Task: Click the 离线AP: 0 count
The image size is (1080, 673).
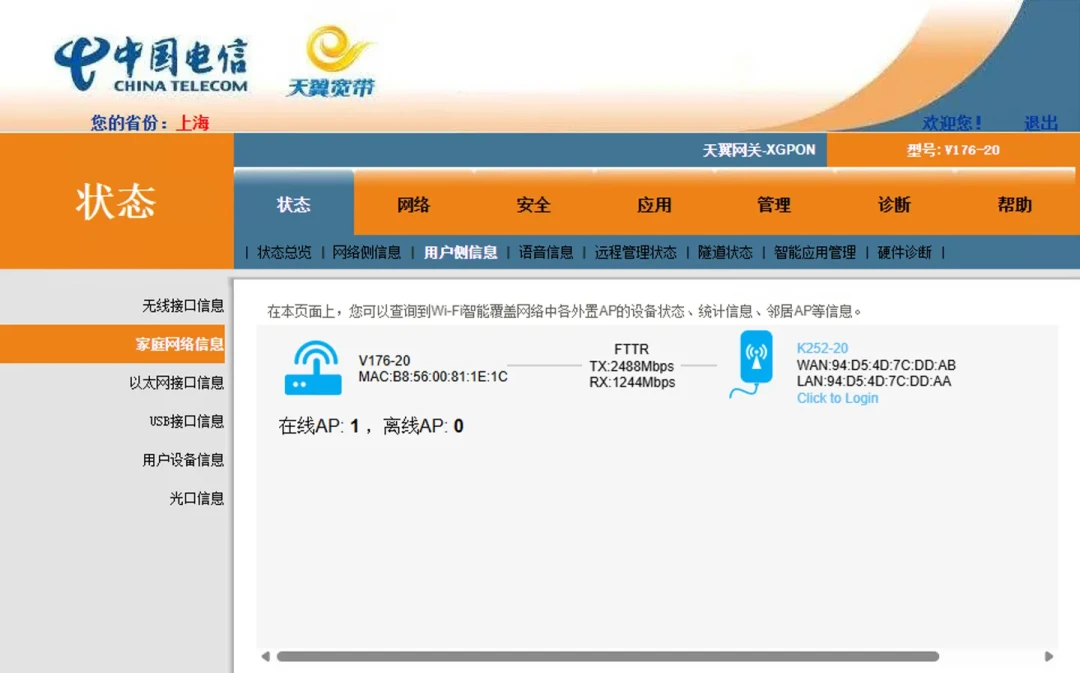Action: tap(423, 426)
